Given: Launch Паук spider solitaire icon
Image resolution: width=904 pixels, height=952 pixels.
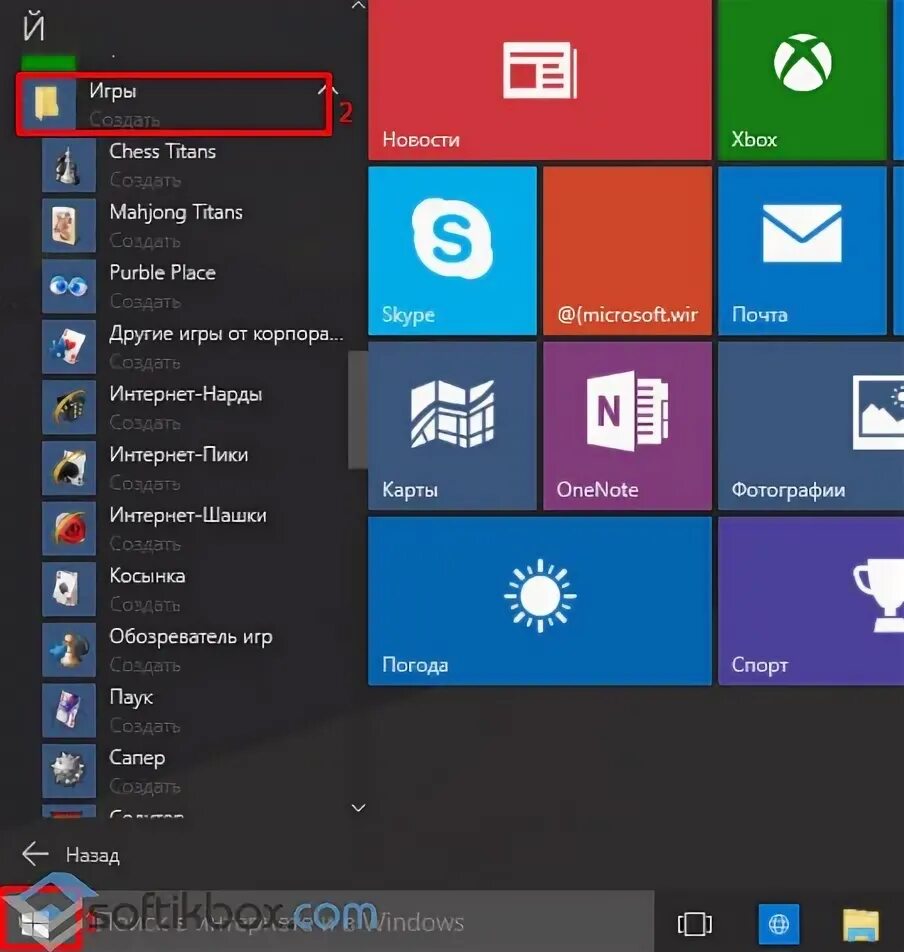Looking at the screenshot, I should [x=69, y=710].
